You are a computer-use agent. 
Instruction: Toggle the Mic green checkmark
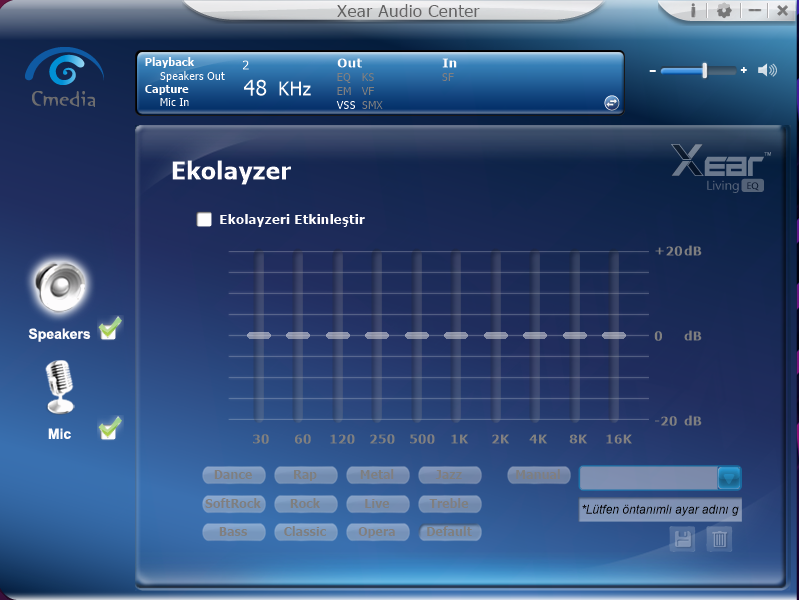coord(110,428)
